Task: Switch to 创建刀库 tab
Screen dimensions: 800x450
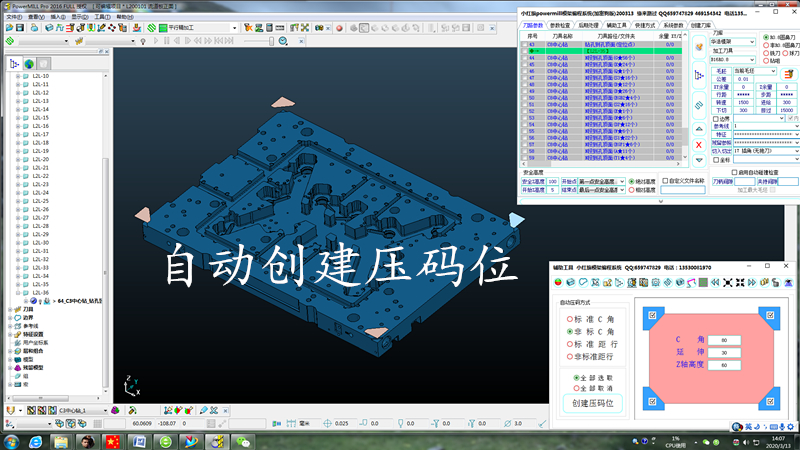Action: pos(701,26)
